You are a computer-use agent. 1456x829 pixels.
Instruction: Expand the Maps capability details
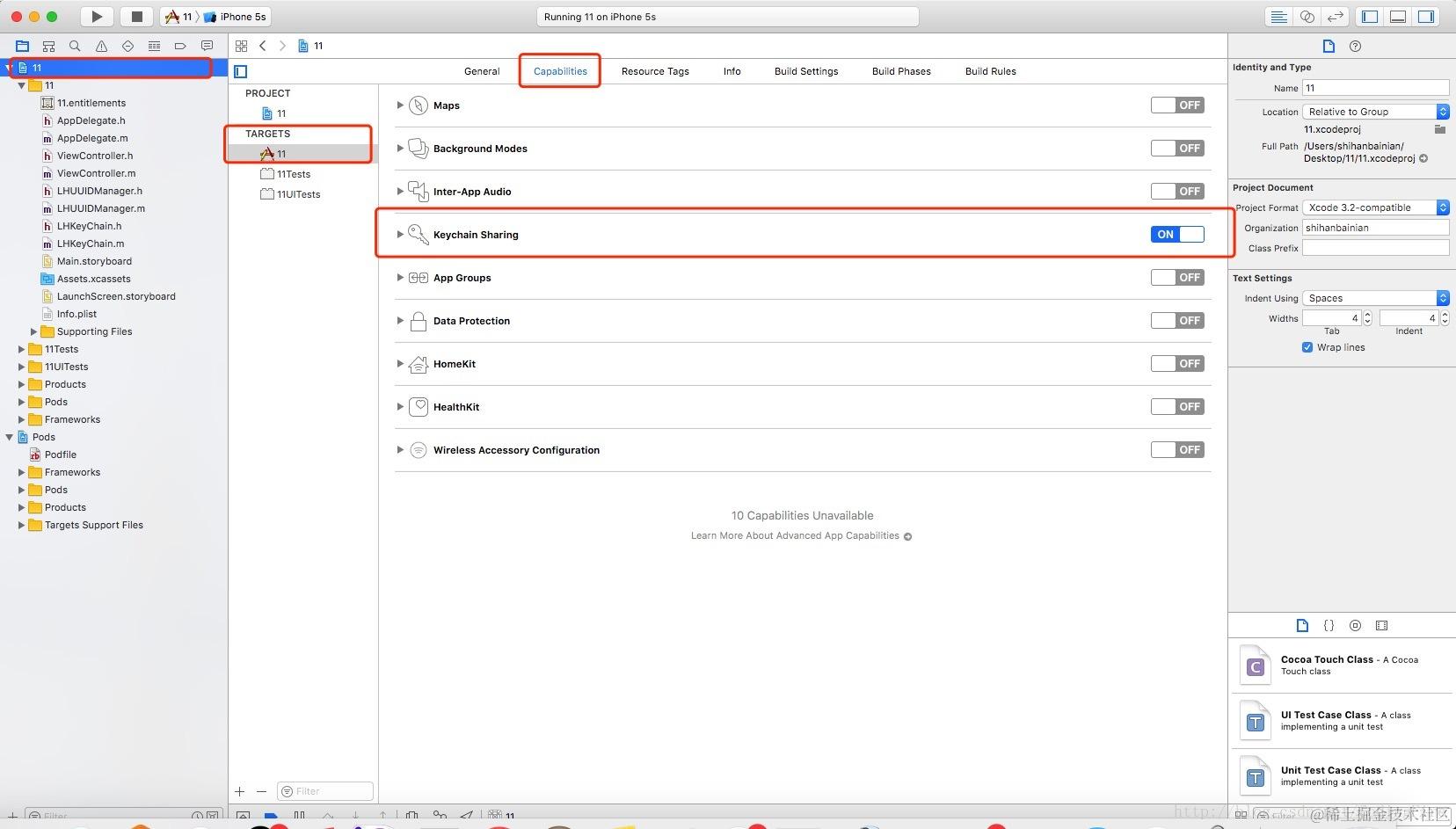400,105
